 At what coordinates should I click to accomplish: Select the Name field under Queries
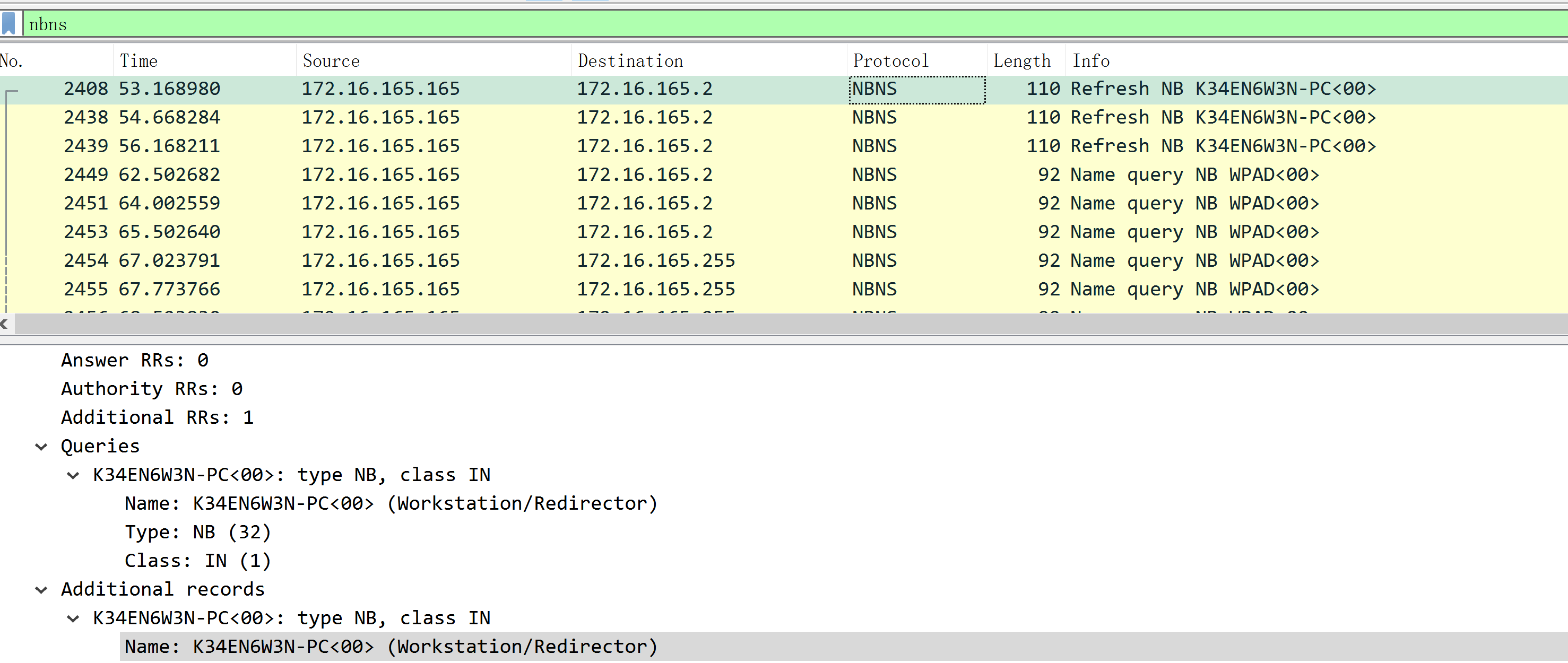(392, 504)
